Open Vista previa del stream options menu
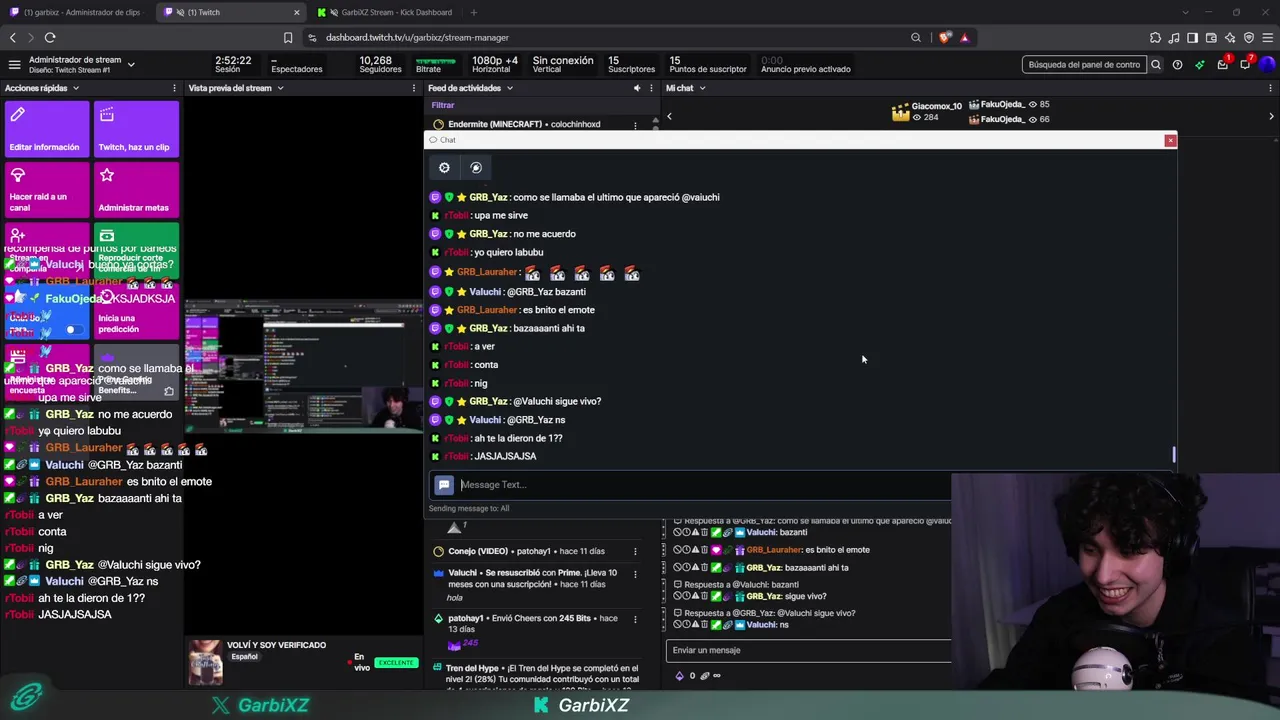Image resolution: width=1280 pixels, height=720 pixels. pos(416,88)
